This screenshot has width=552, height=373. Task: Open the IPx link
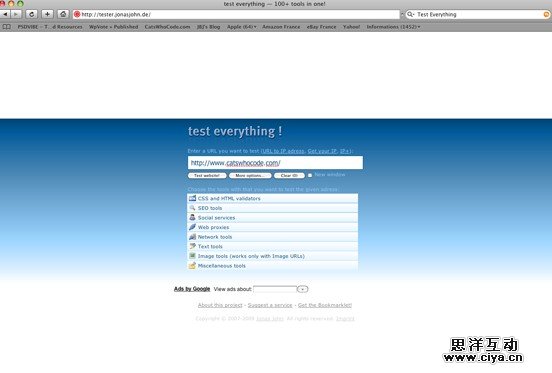345,151
